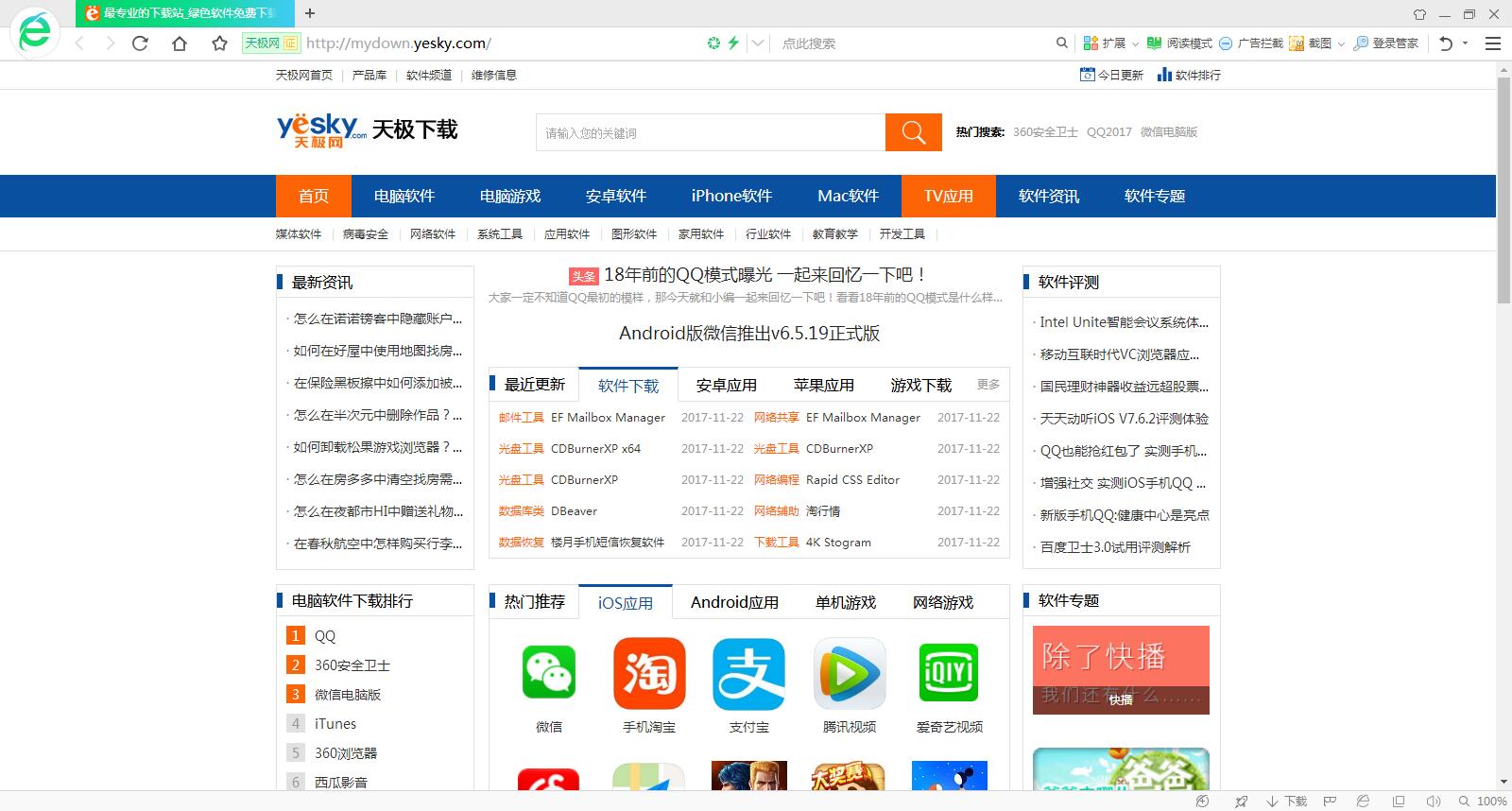Screen dimensions: 1512x811
Task: Open the new tab plus button
Action: point(310,13)
